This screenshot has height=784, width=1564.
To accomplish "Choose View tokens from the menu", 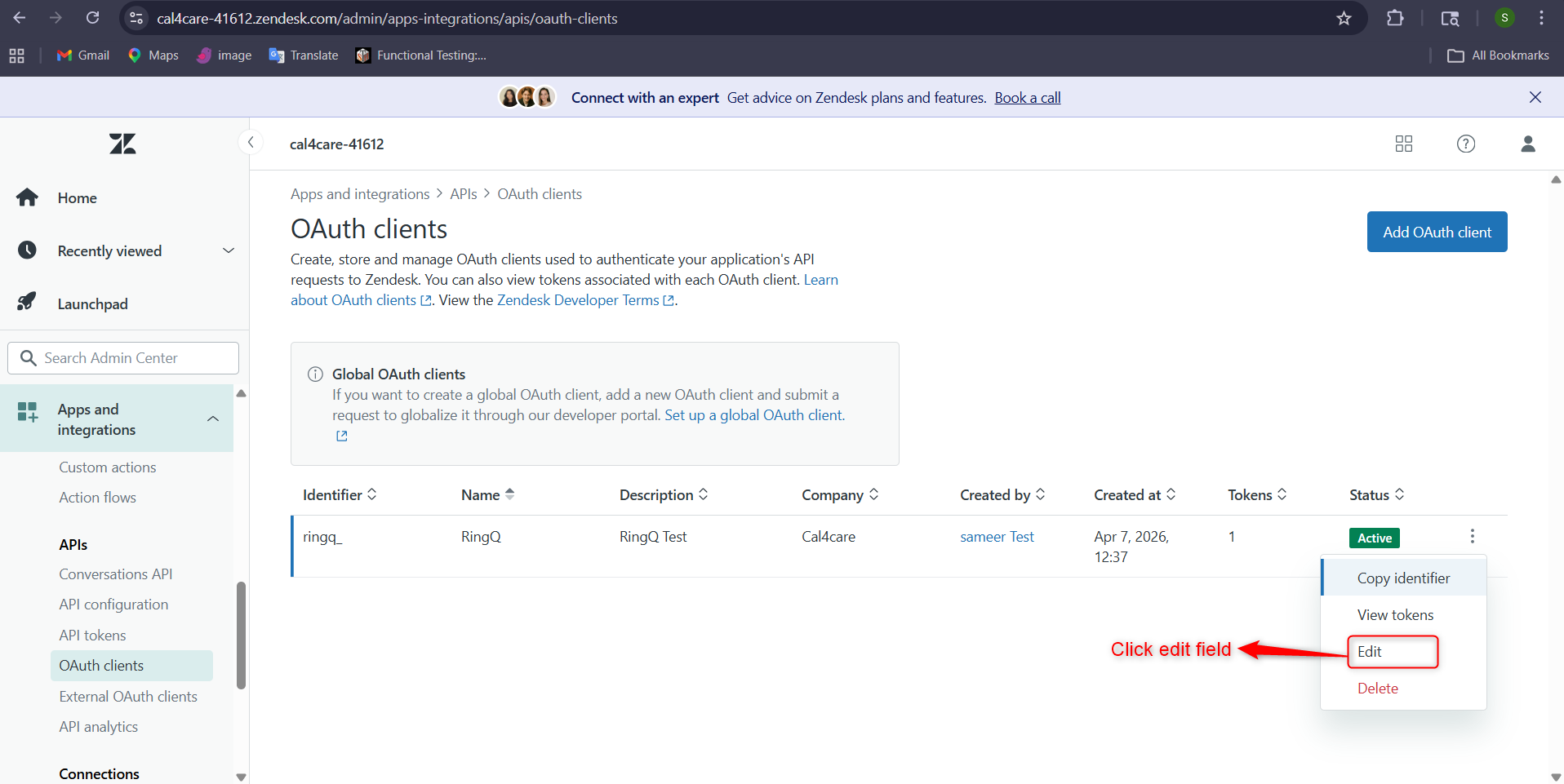I will [x=1403, y=615].
